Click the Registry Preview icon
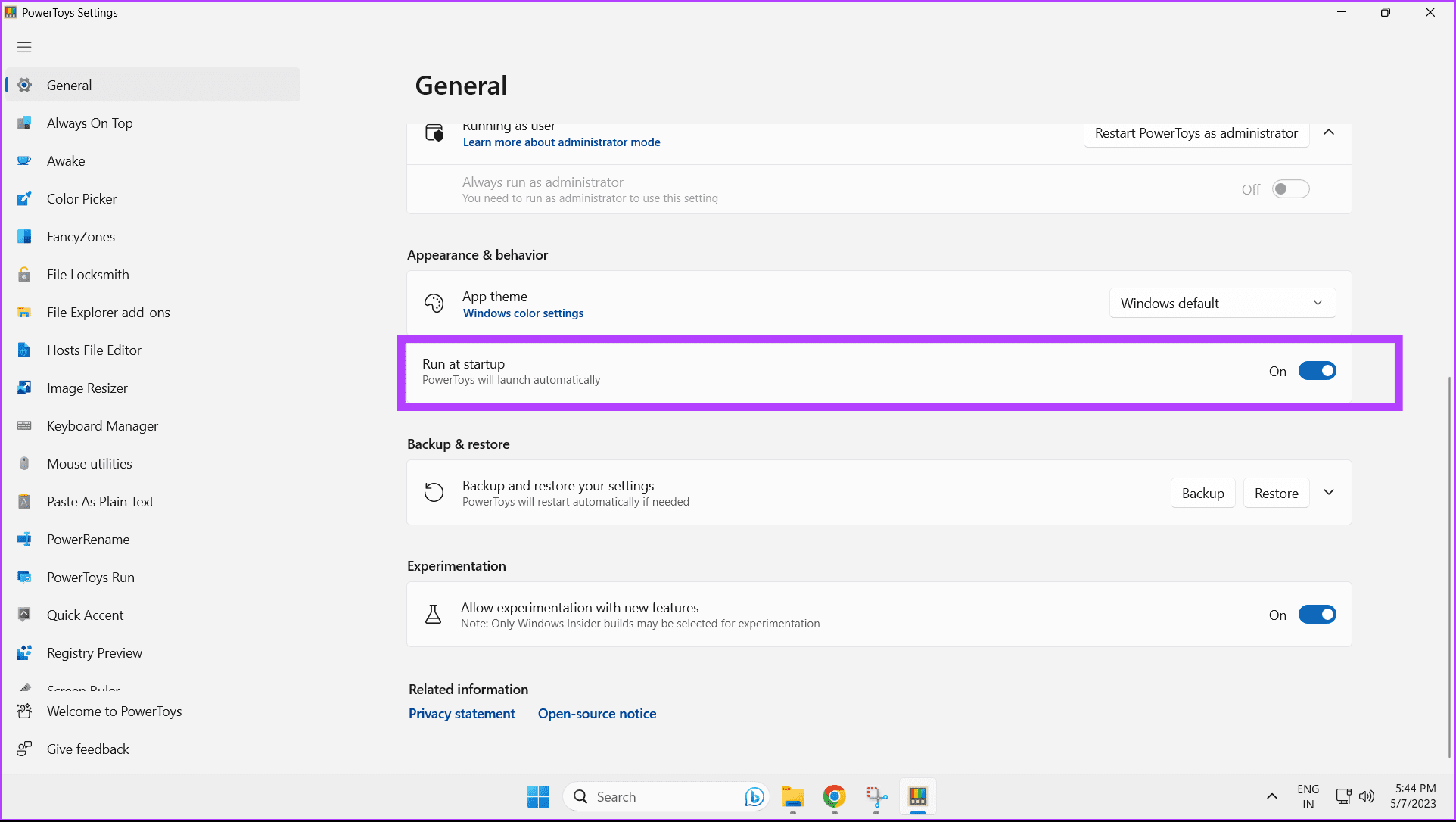This screenshot has width=1456, height=822. pyautogui.click(x=25, y=652)
